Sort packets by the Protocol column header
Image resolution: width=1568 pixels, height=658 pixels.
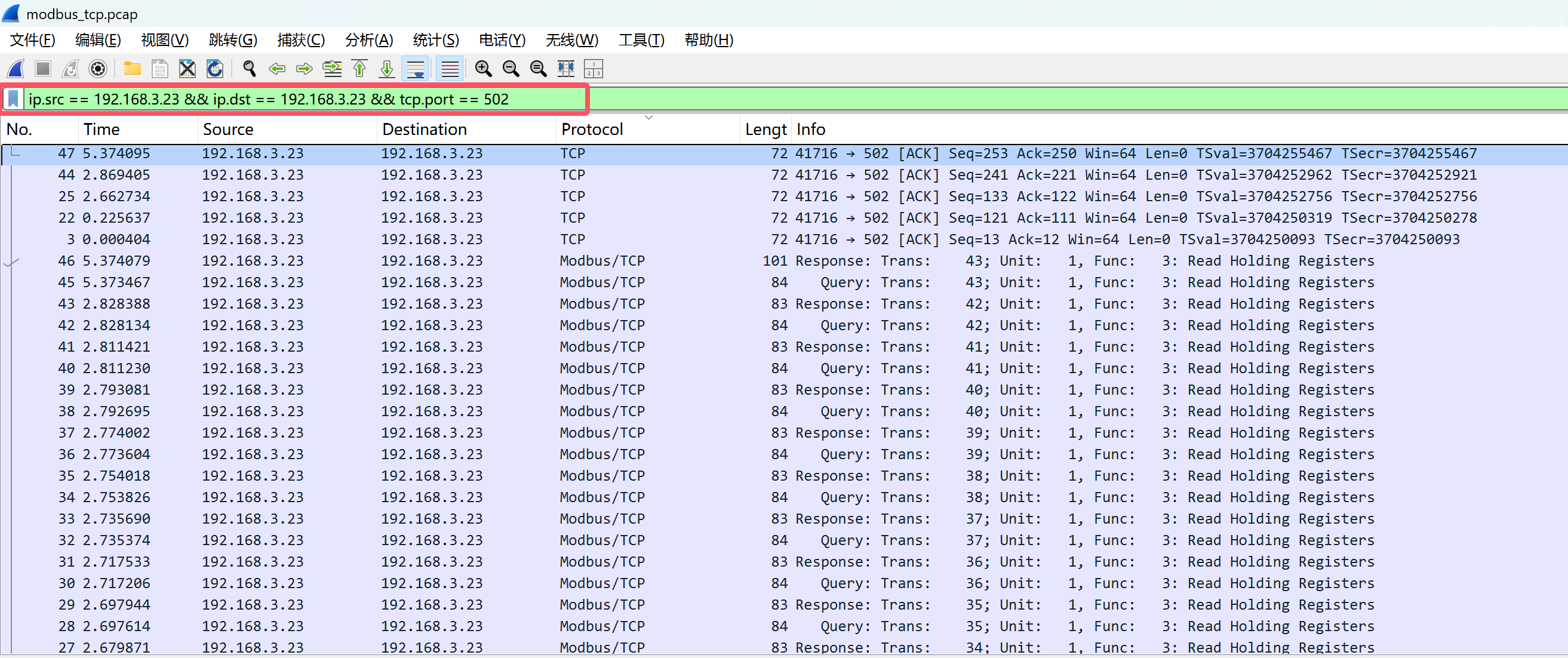pyautogui.click(x=648, y=130)
